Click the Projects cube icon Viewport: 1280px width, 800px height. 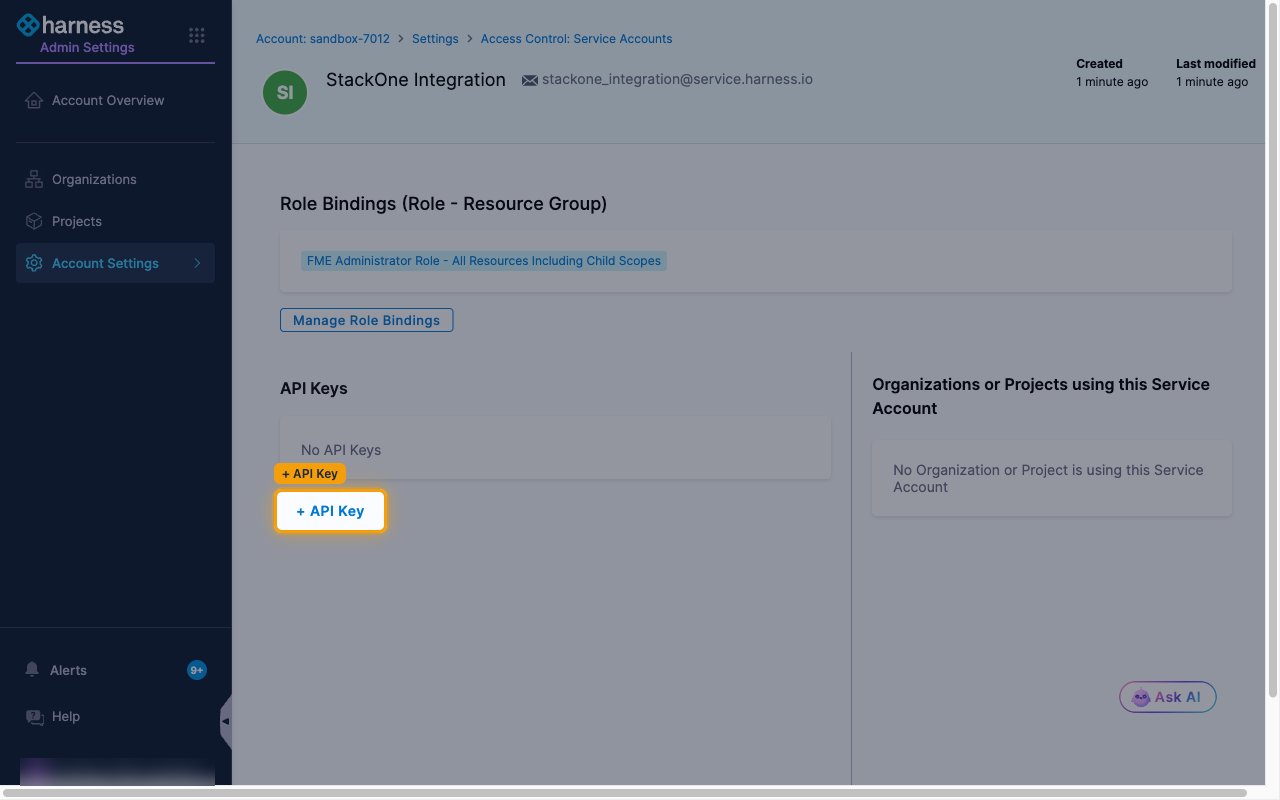tap(34, 221)
